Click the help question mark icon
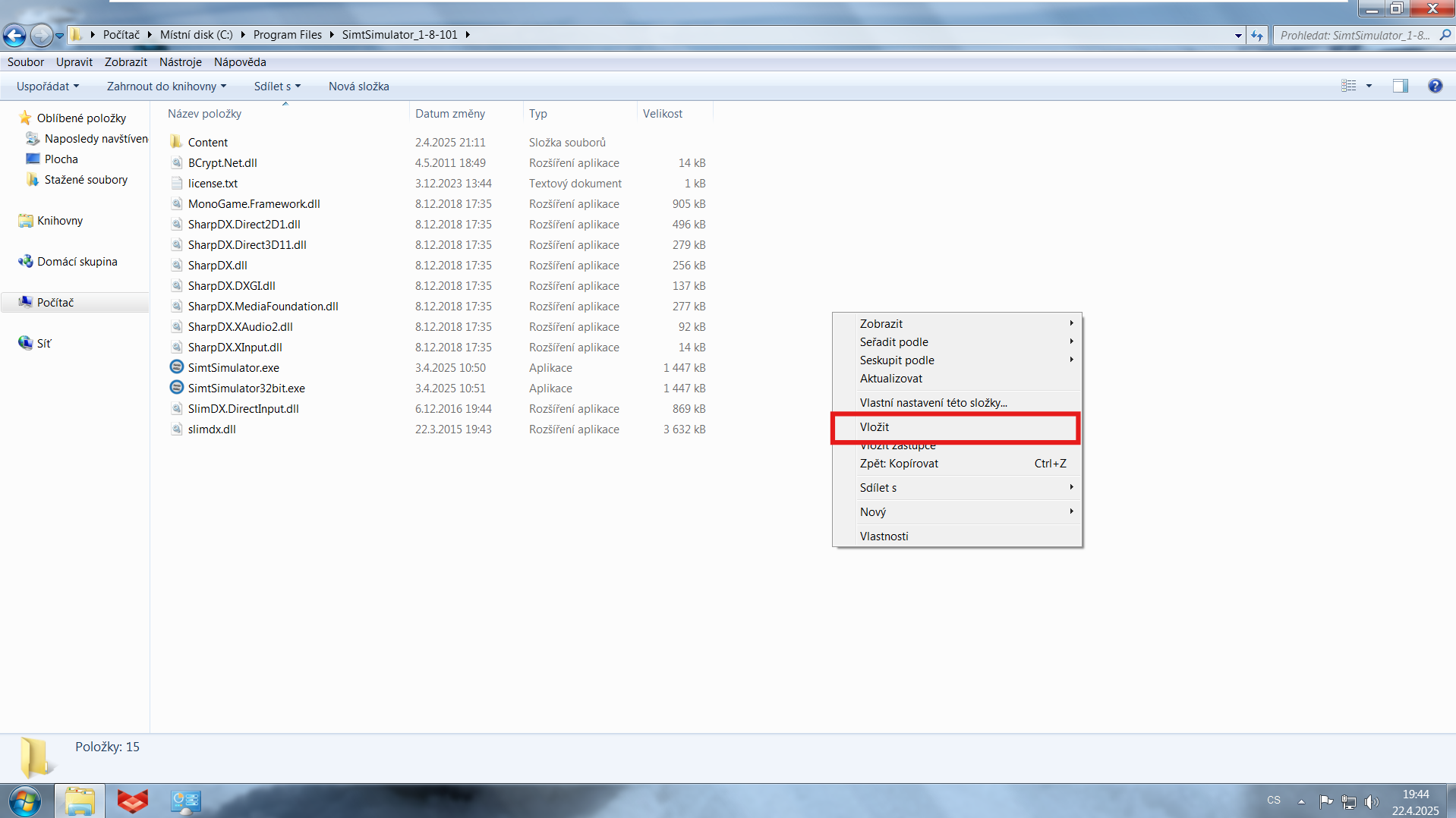Viewport: 1456px width, 818px height. click(1434, 86)
